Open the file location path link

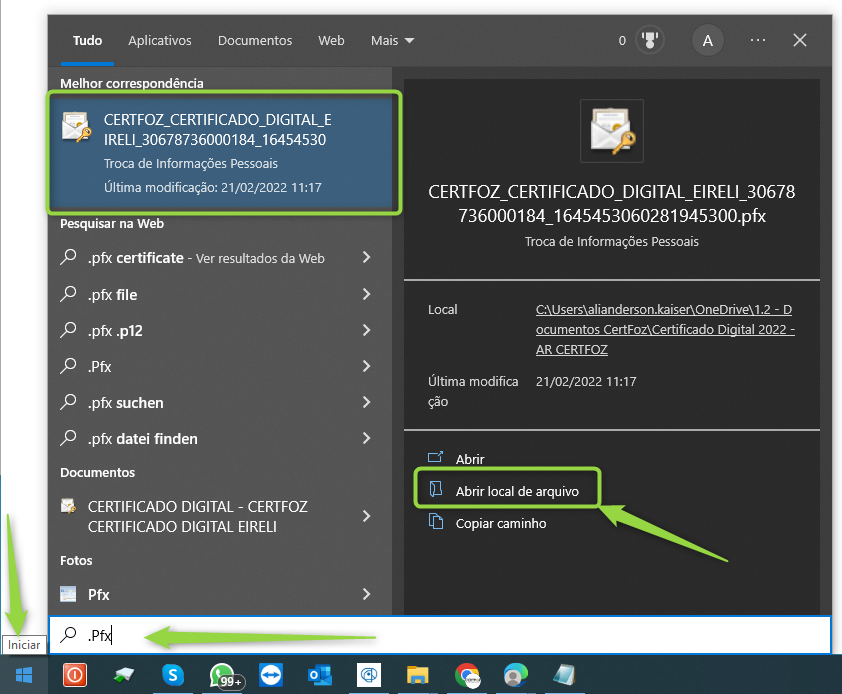click(x=665, y=330)
